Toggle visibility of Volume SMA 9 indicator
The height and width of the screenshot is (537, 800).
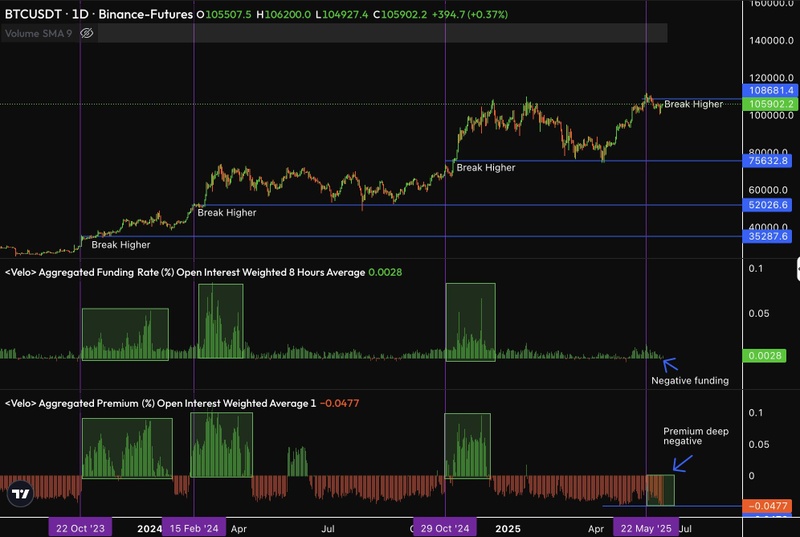coord(87,34)
